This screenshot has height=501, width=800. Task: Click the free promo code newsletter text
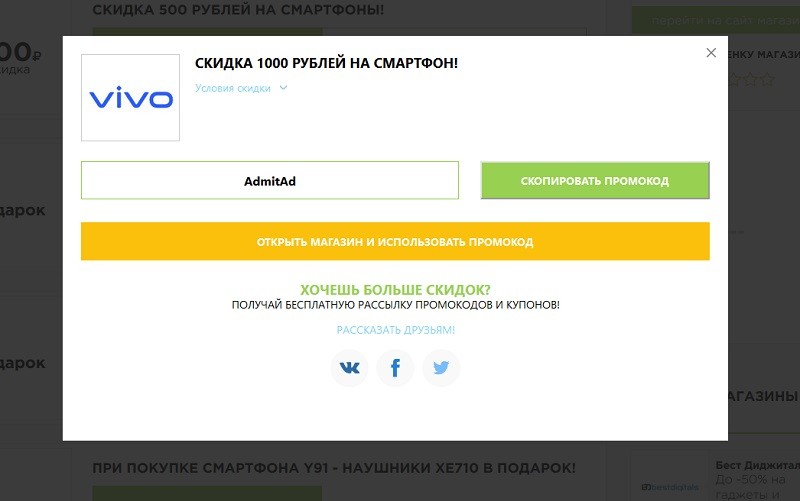click(395, 305)
